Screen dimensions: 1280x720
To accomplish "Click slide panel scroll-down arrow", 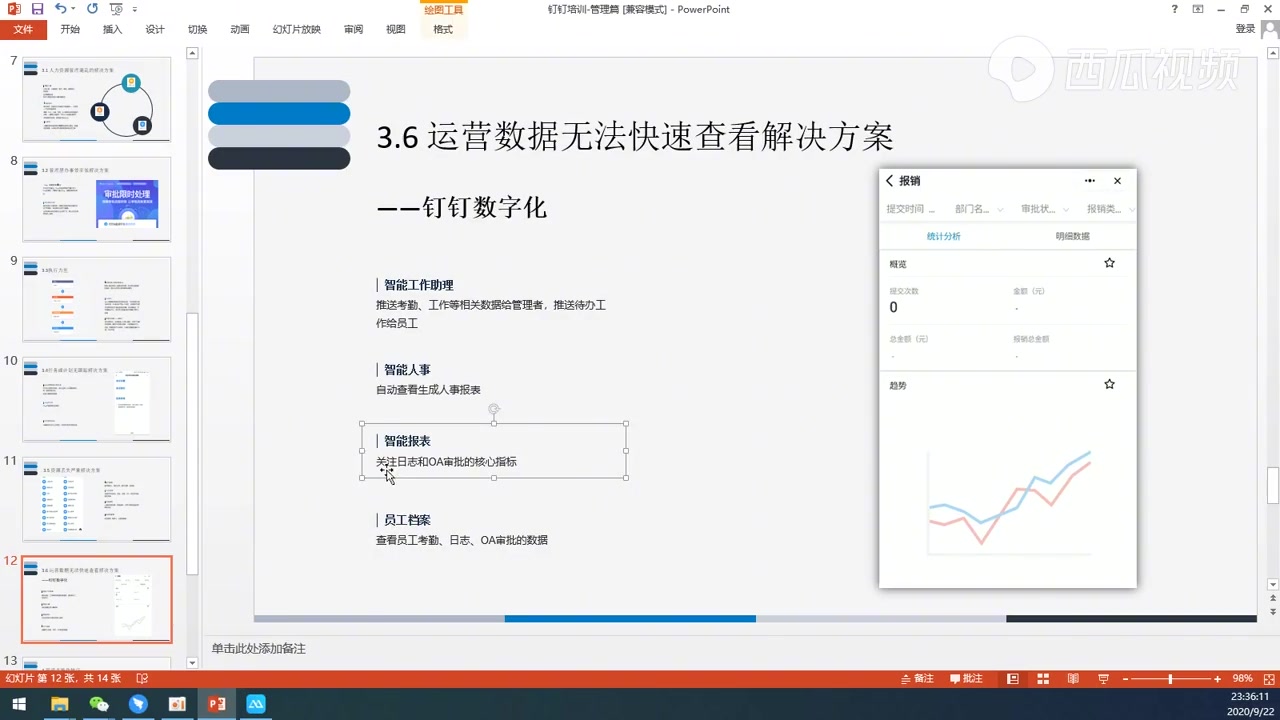I will click(x=194, y=662).
